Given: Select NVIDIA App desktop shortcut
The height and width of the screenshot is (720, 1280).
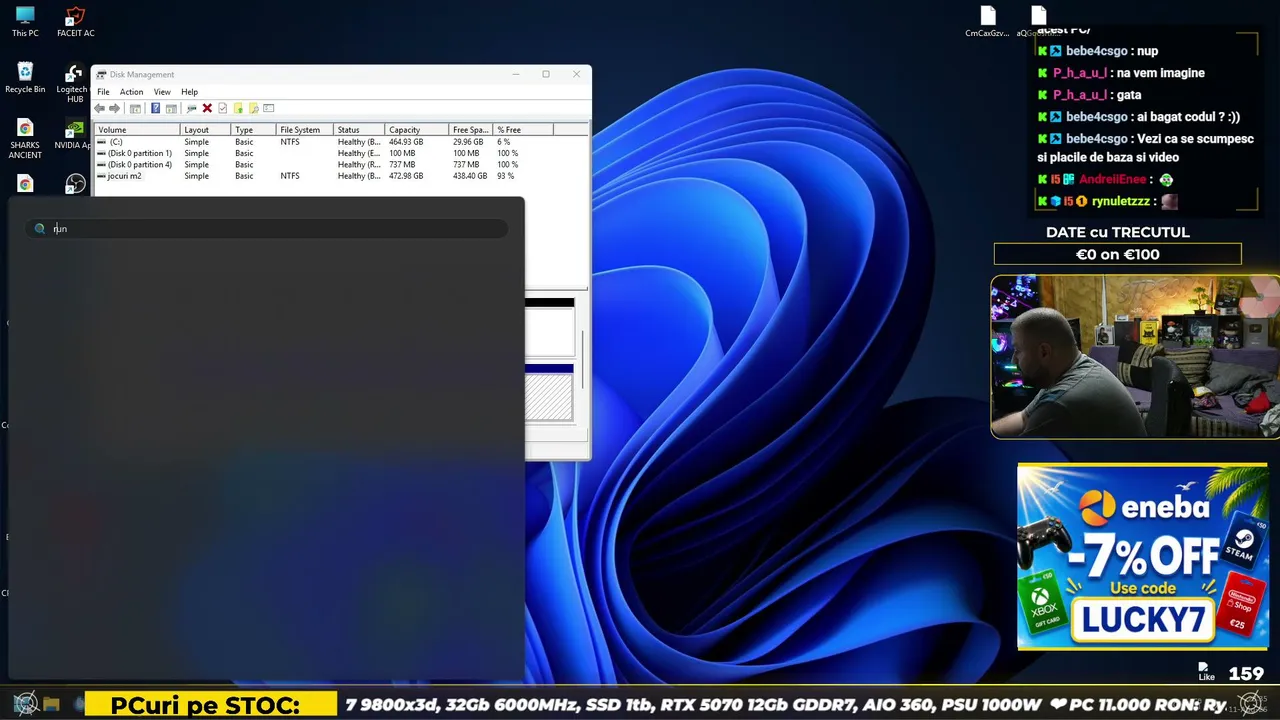Looking at the screenshot, I should click(73, 134).
